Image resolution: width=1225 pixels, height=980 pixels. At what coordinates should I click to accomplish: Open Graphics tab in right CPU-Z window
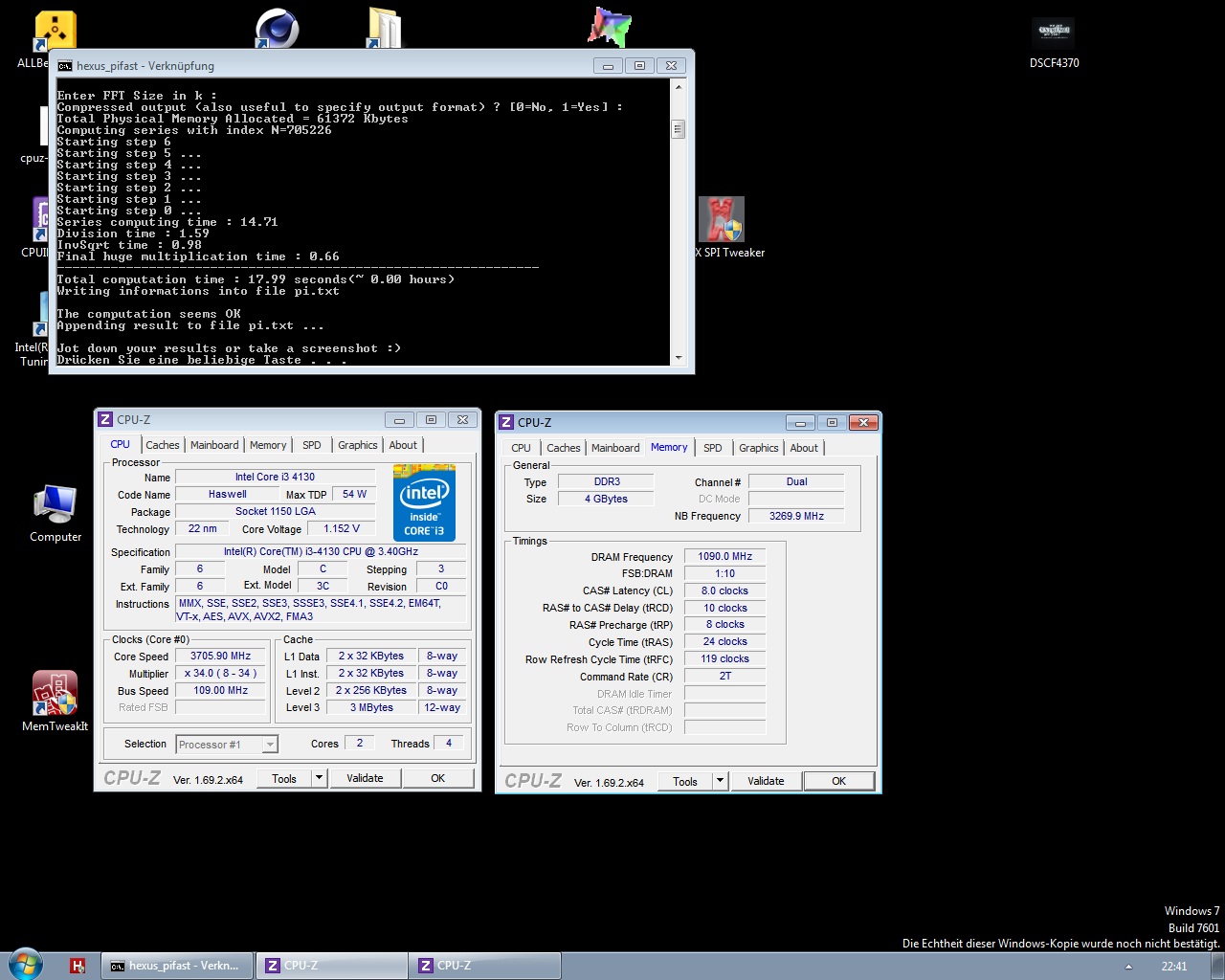(x=759, y=448)
